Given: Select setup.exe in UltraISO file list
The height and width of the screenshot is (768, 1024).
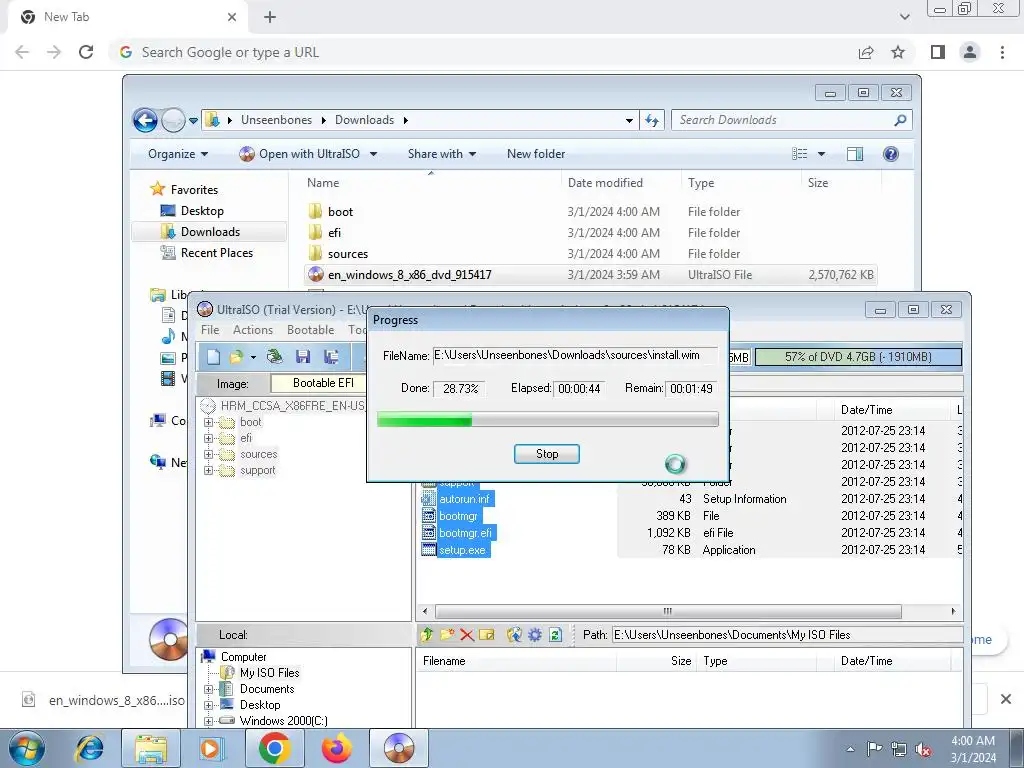Looking at the screenshot, I should pos(462,550).
